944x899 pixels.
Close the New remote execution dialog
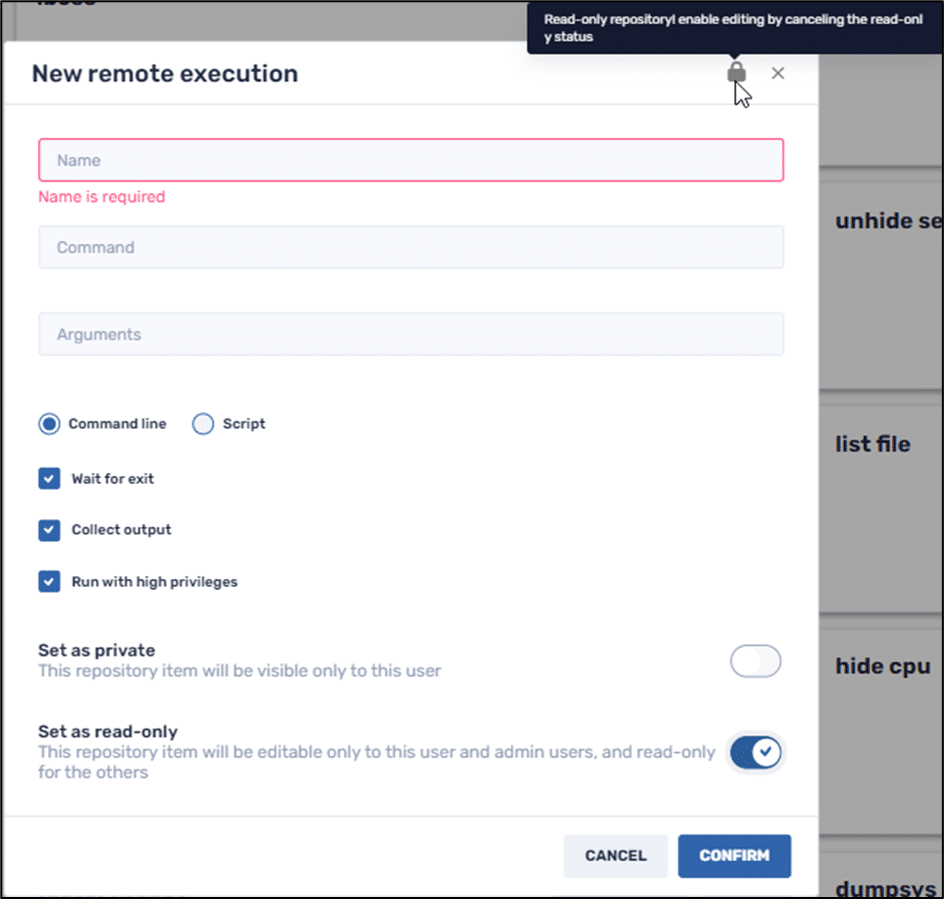pyautogui.click(x=778, y=73)
